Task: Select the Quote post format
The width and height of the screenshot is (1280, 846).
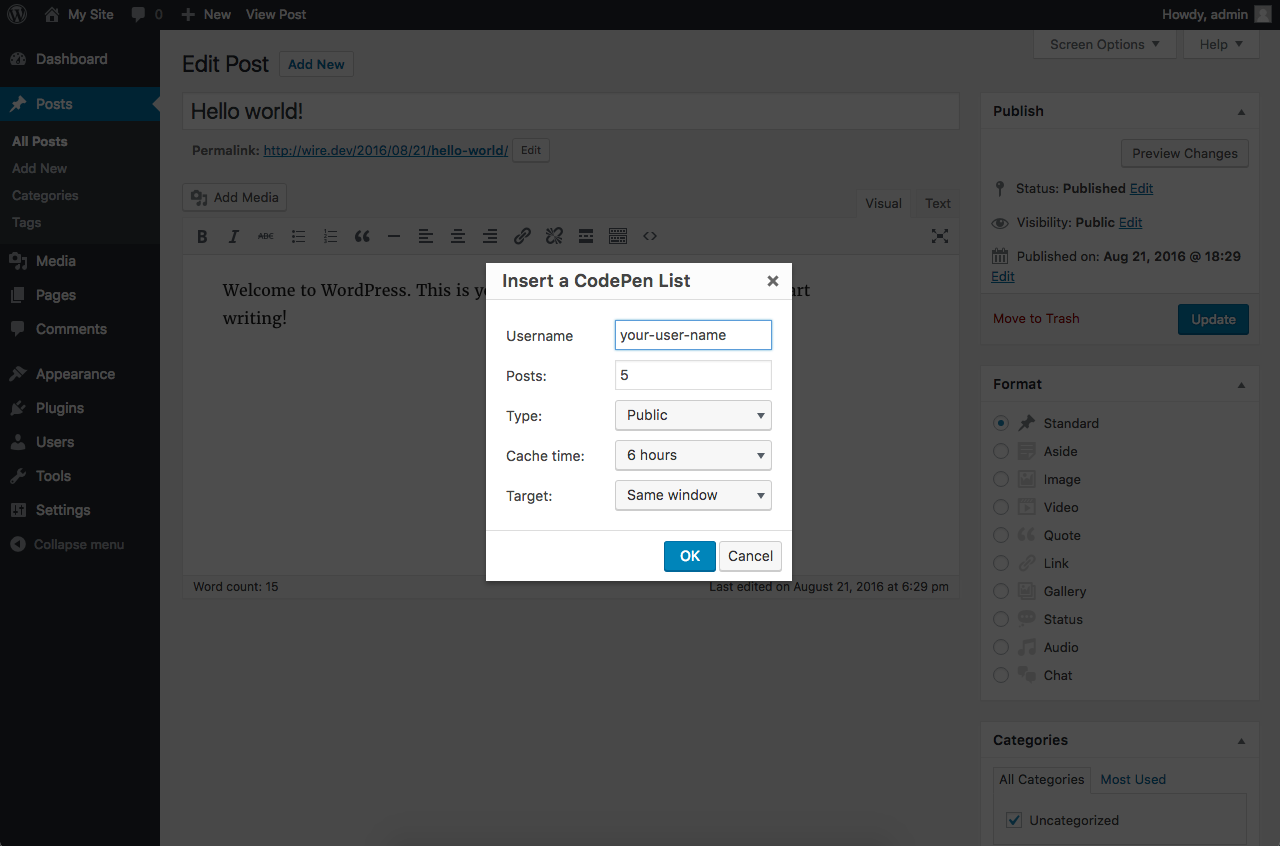Action: [x=1001, y=535]
